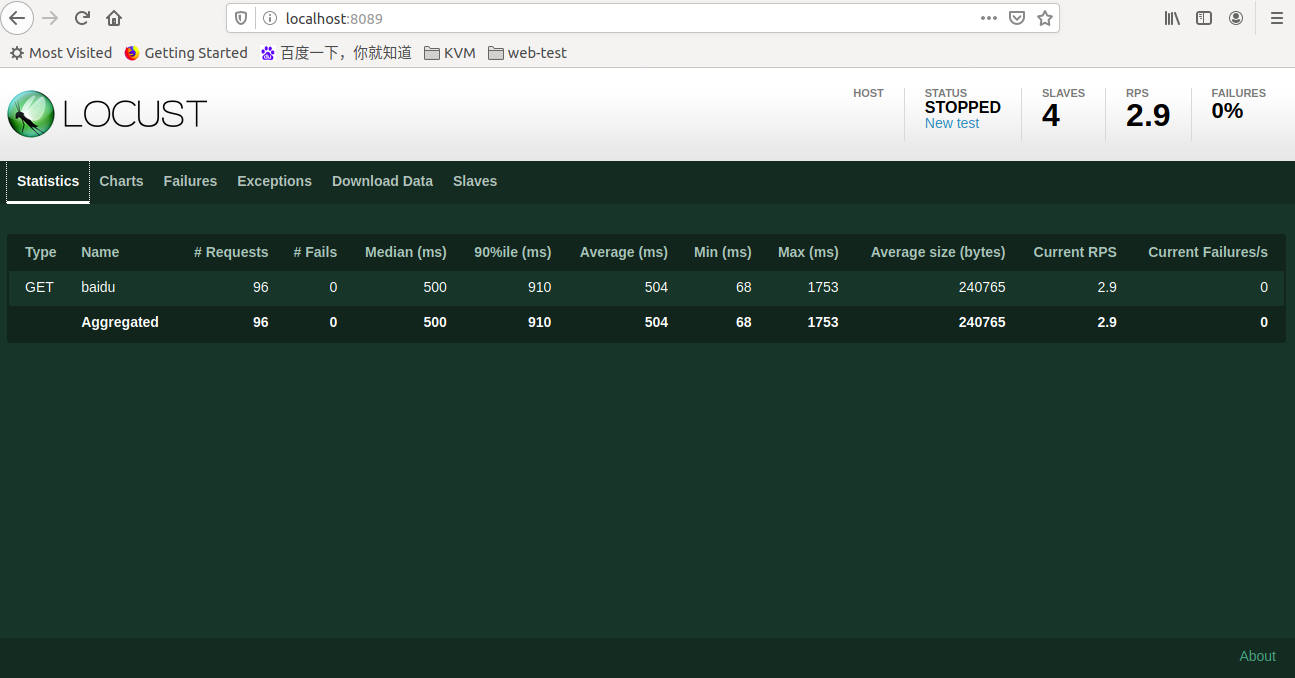Image resolution: width=1295 pixels, height=678 pixels.
Task: Open Firefox hamburger application menu
Action: [x=1276, y=18]
